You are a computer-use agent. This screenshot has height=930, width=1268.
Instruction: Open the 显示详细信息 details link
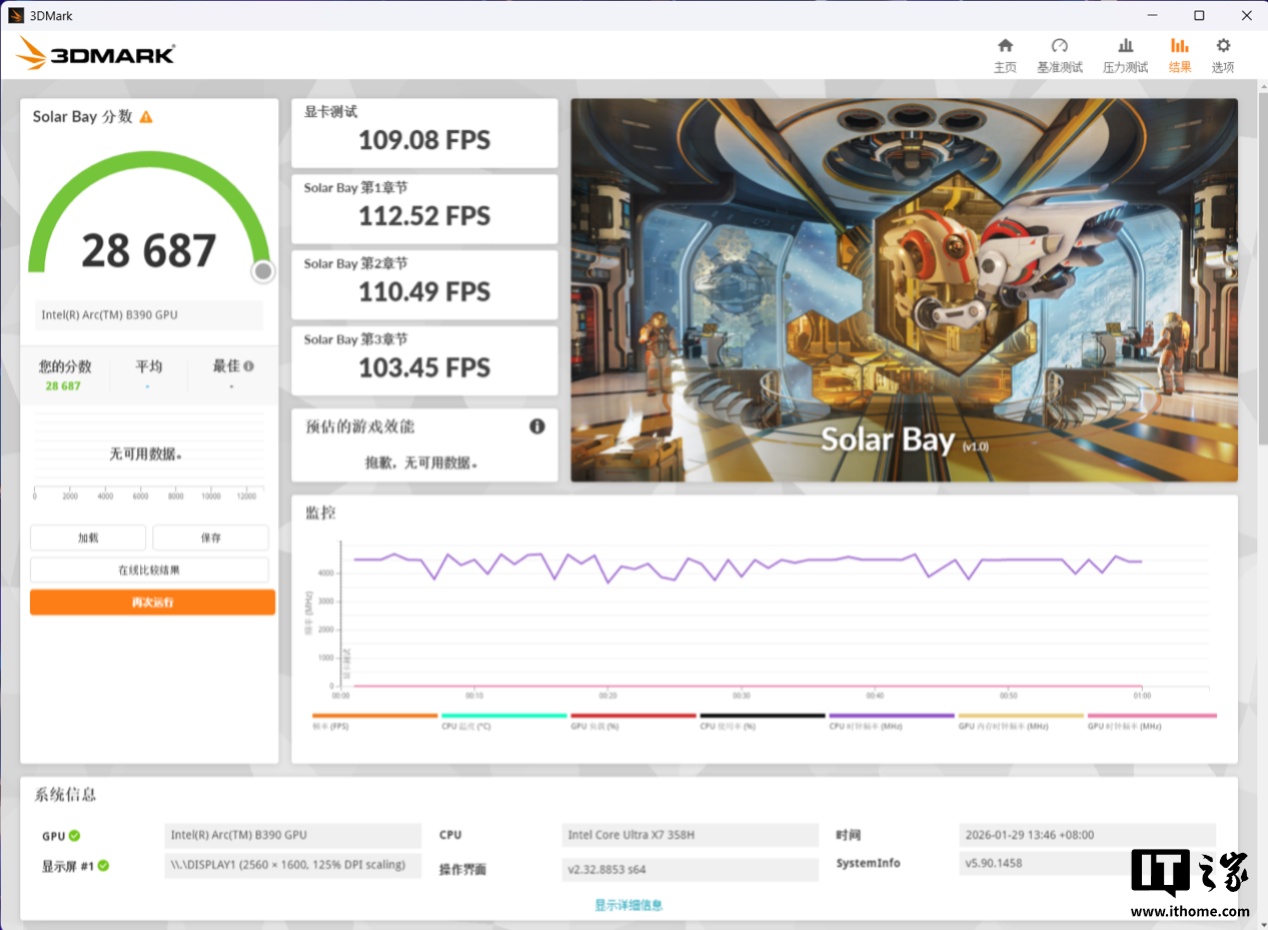coord(628,905)
